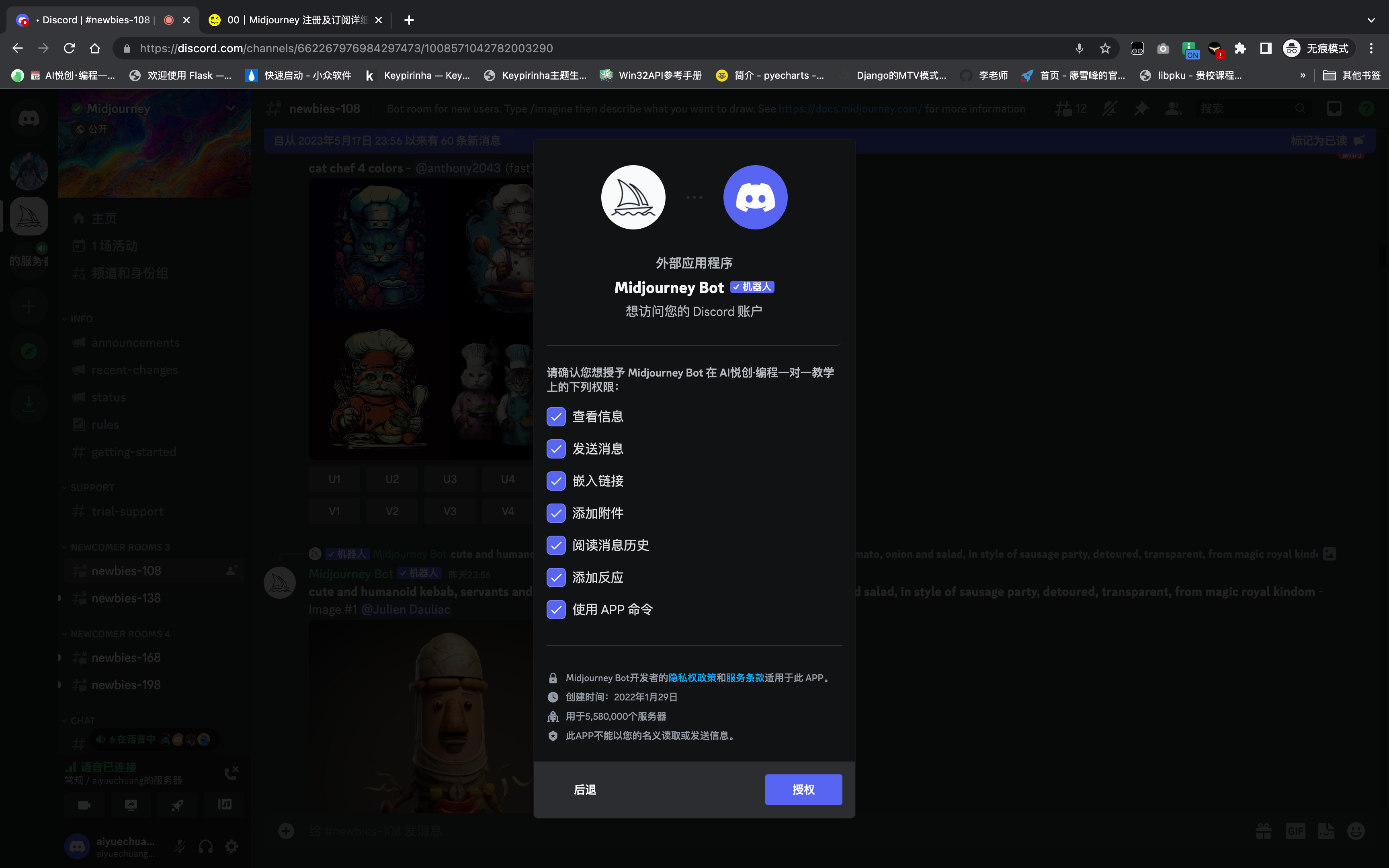The image size is (1389, 868).
Task: Open the Chrome tab search dropdown arrow
Action: (1371, 20)
